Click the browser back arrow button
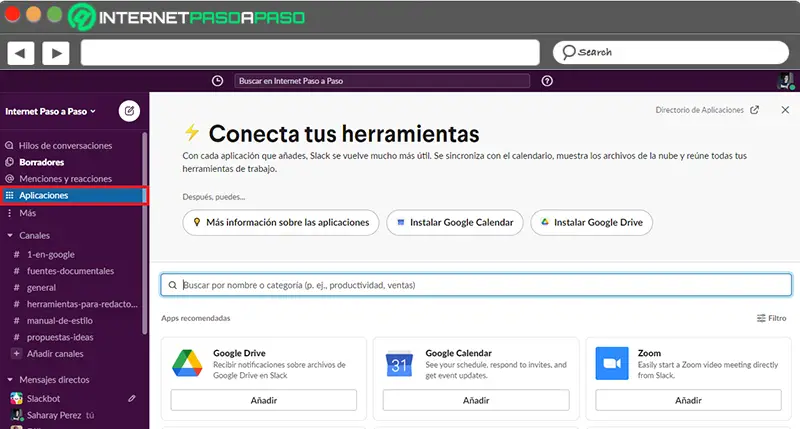Viewport: 800px width, 429px height. [x=20, y=53]
